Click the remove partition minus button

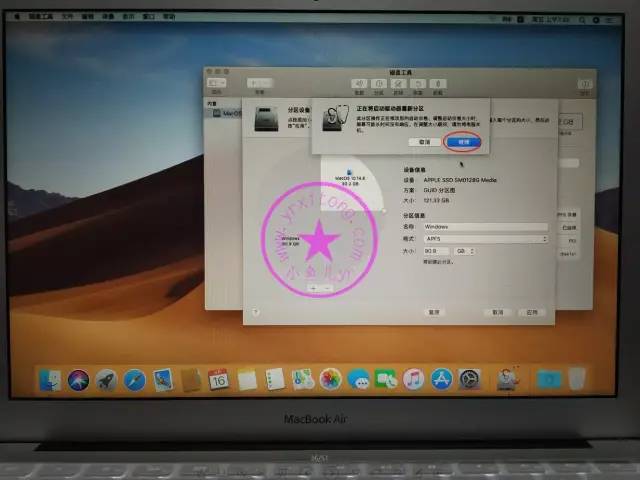coord(326,287)
